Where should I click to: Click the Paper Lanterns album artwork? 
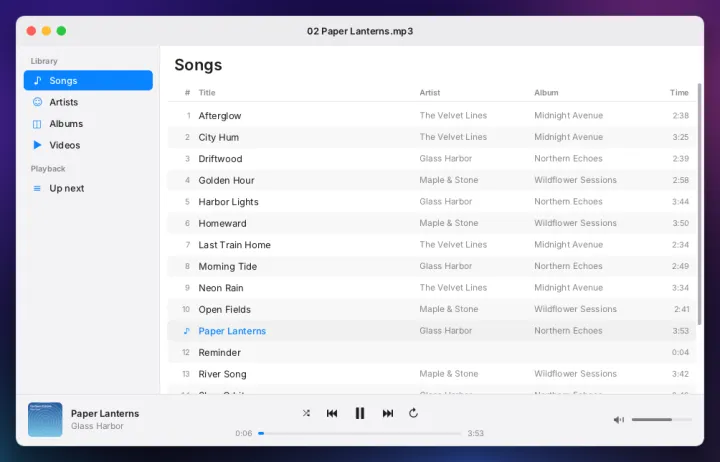[45, 420]
